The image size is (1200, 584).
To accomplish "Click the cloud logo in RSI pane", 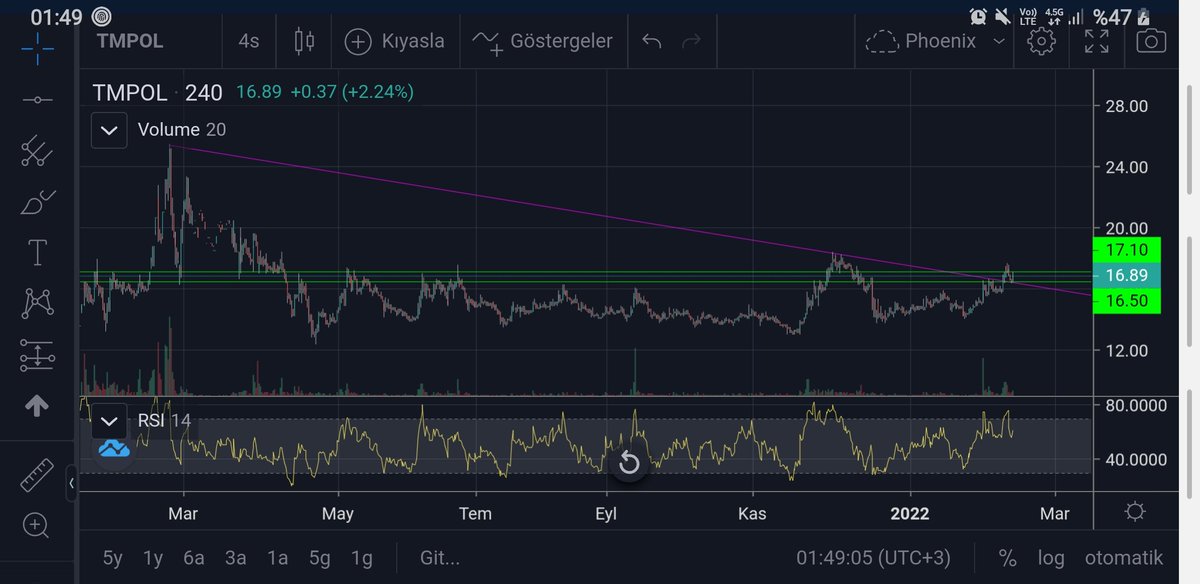I will point(114,449).
